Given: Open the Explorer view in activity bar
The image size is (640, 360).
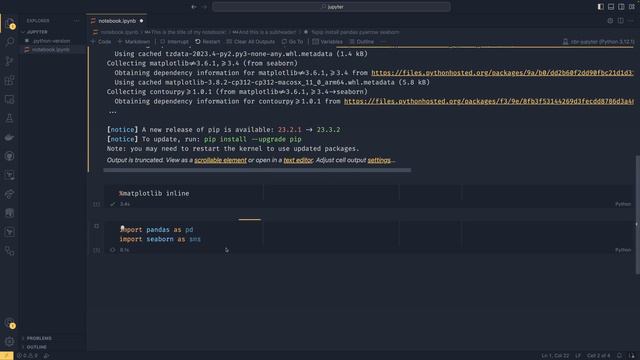Looking at the screenshot, I should click(x=9, y=22).
